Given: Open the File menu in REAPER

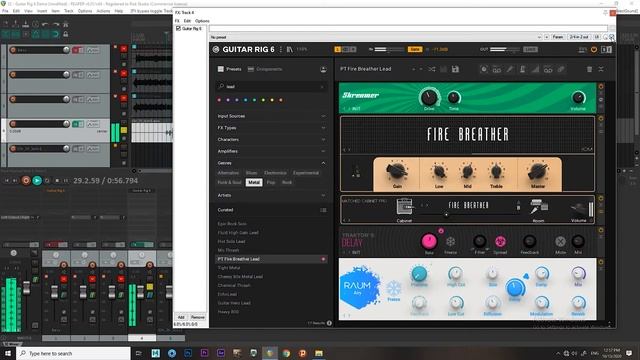Looking at the screenshot, I should (x=5, y=11).
